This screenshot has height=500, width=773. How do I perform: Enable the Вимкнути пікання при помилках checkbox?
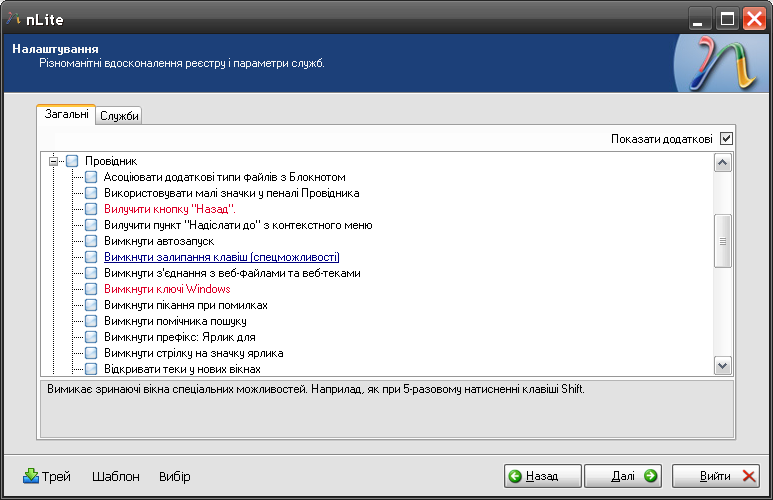[x=91, y=305]
